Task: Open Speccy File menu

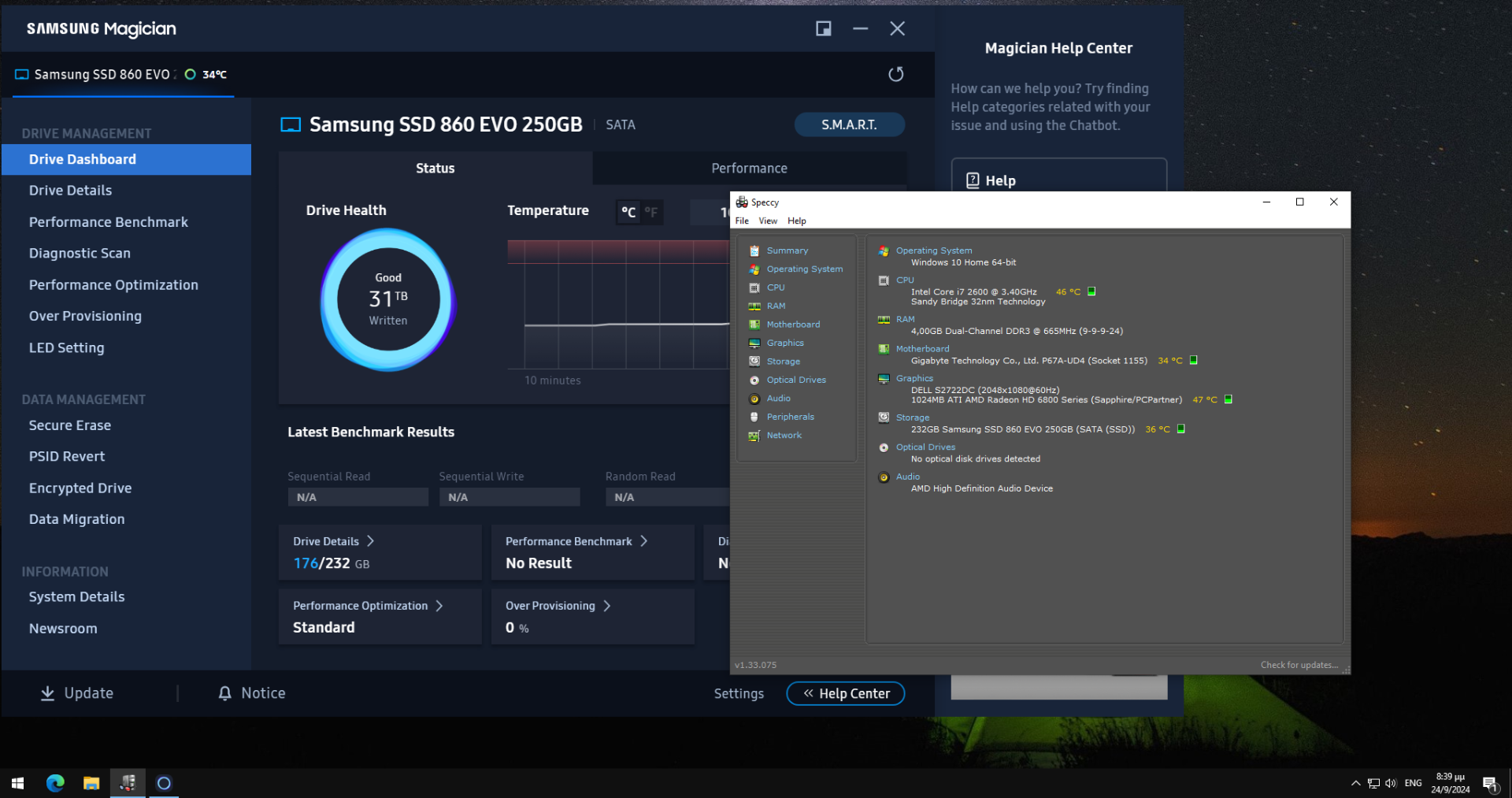Action: point(742,221)
